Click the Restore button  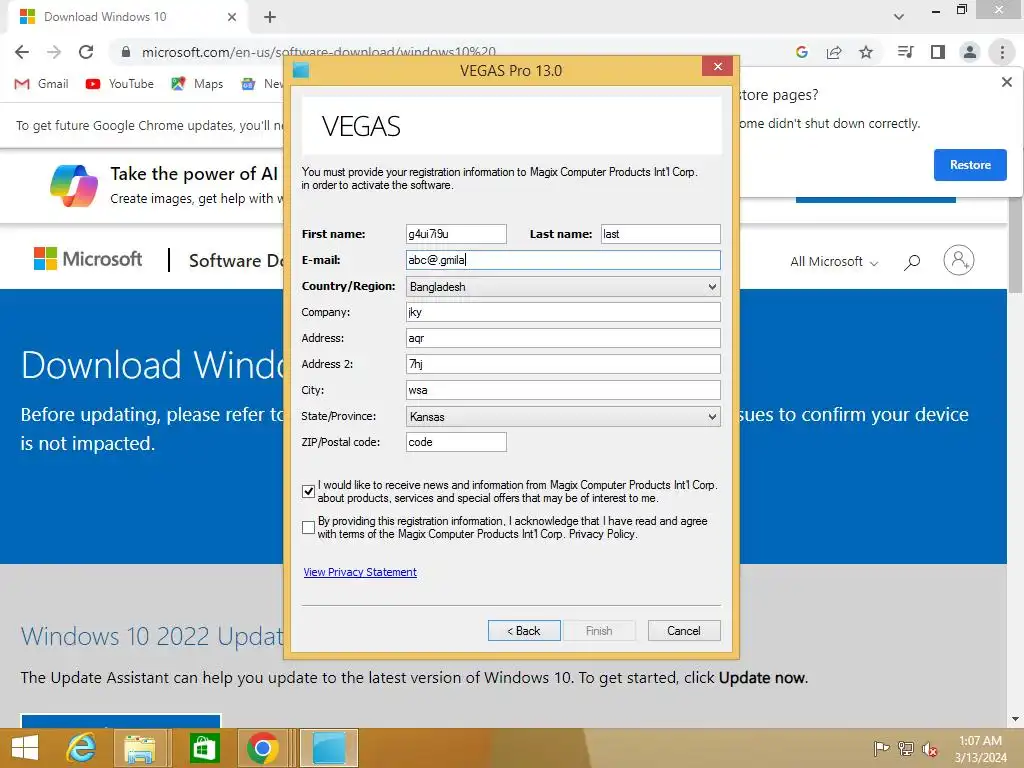pos(970,165)
